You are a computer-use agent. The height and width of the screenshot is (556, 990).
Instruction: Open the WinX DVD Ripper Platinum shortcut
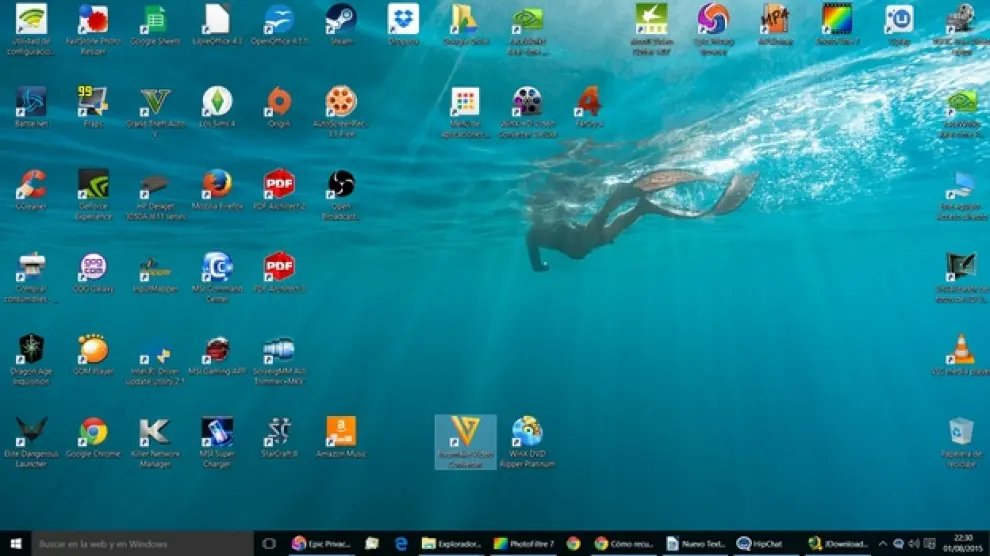tap(527, 432)
